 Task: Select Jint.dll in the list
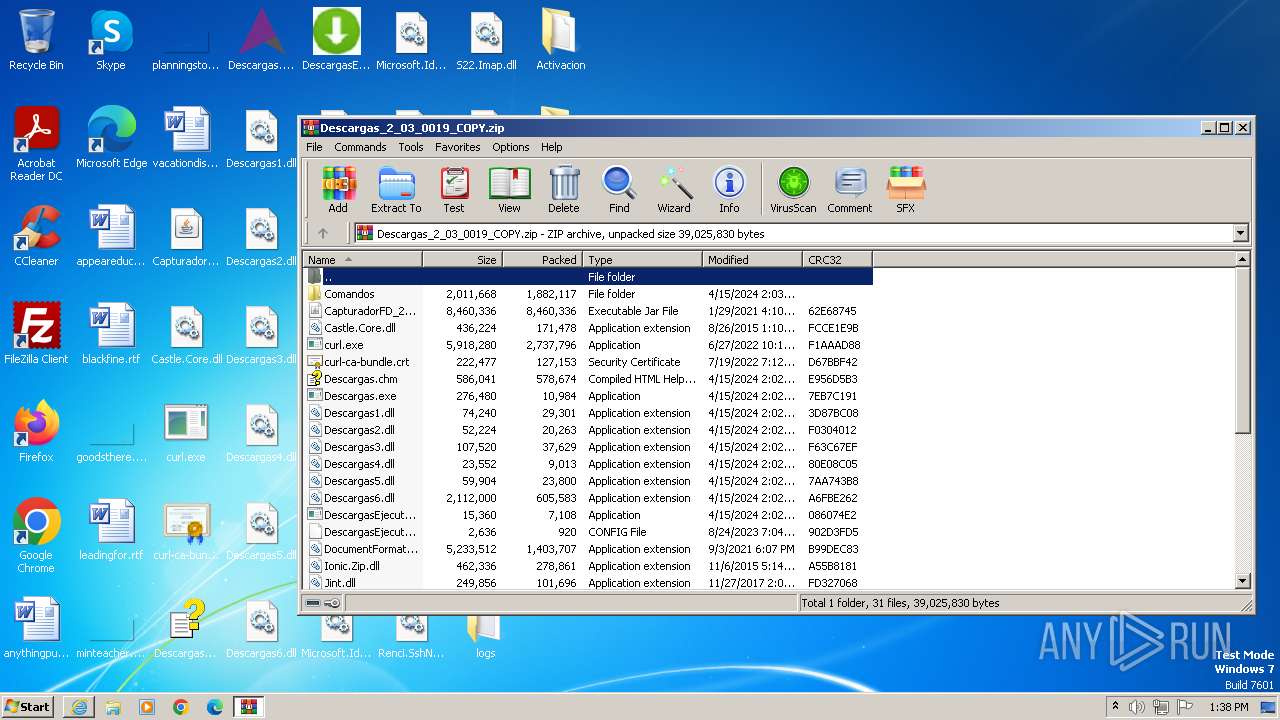[x=588, y=583]
